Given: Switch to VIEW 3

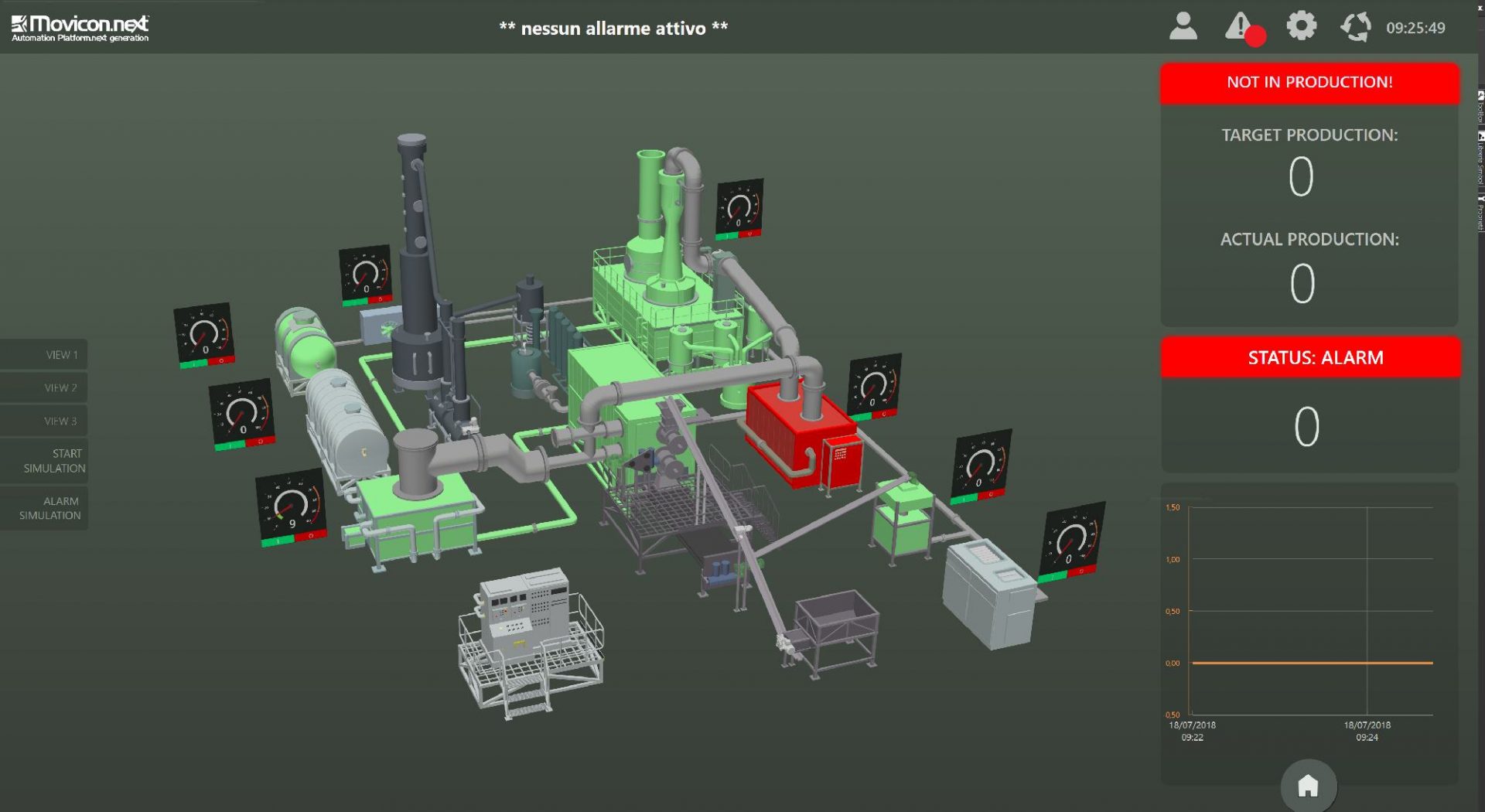Looking at the screenshot, I should (x=44, y=420).
